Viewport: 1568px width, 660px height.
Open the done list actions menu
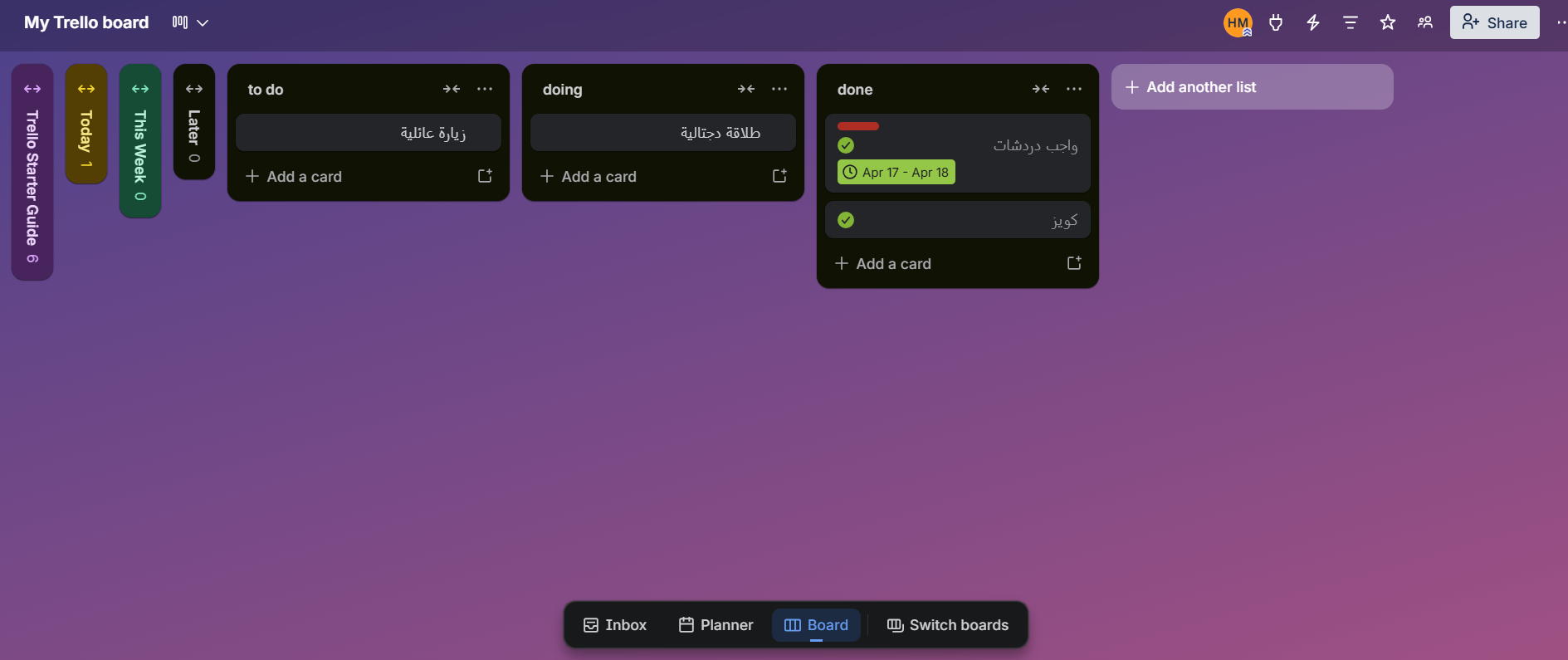pos(1074,89)
